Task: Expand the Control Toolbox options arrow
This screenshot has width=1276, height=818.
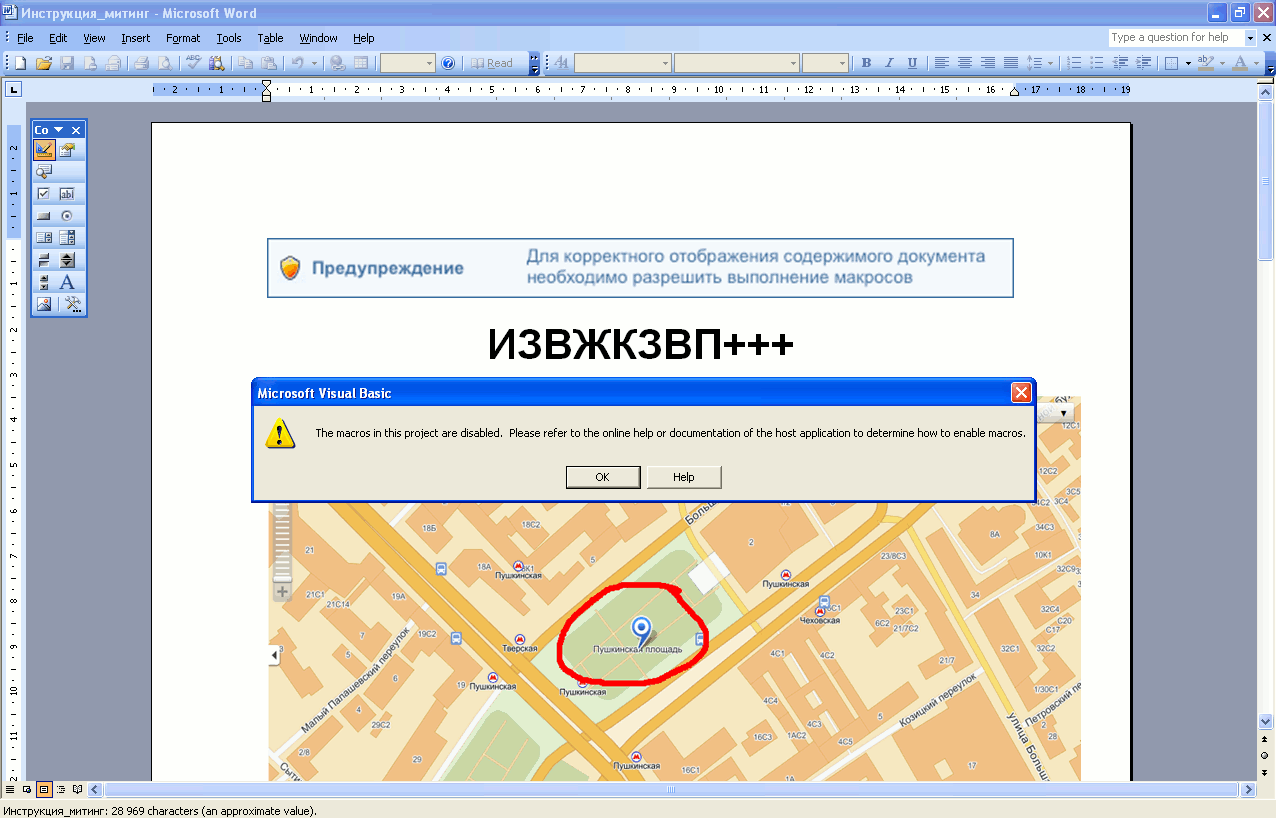Action: 59,130
